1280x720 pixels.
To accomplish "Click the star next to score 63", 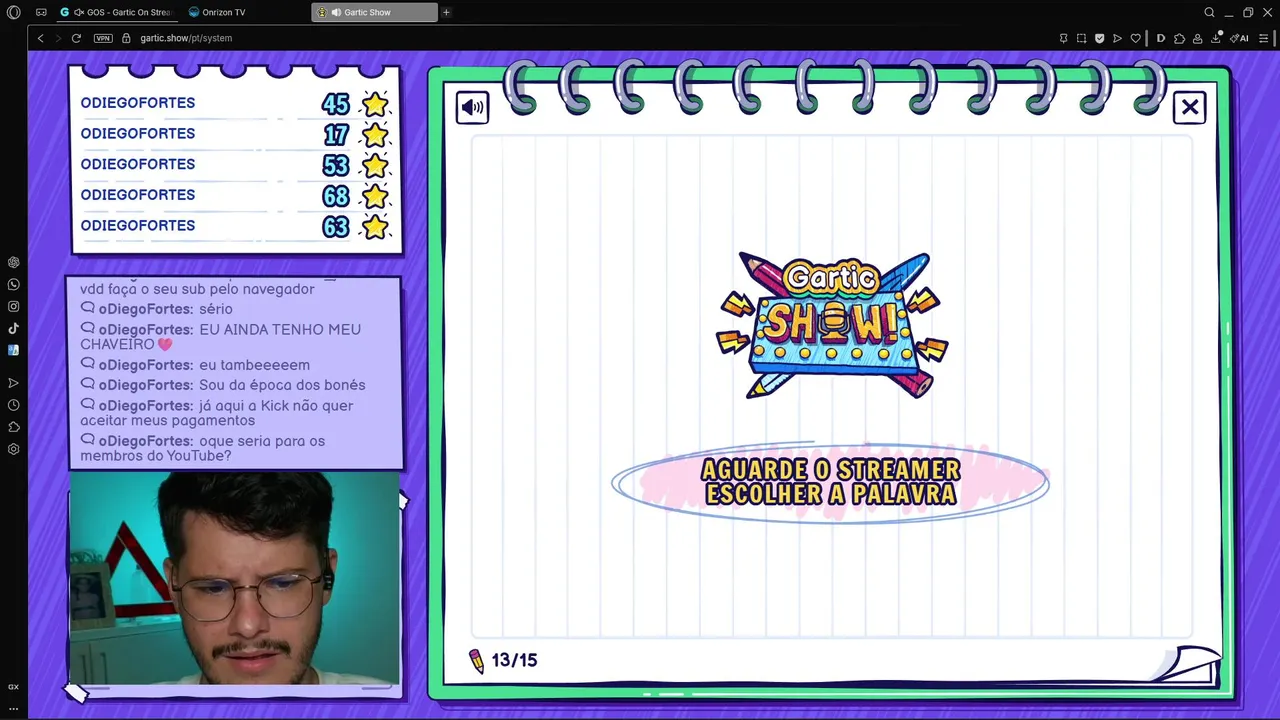I will click(375, 226).
